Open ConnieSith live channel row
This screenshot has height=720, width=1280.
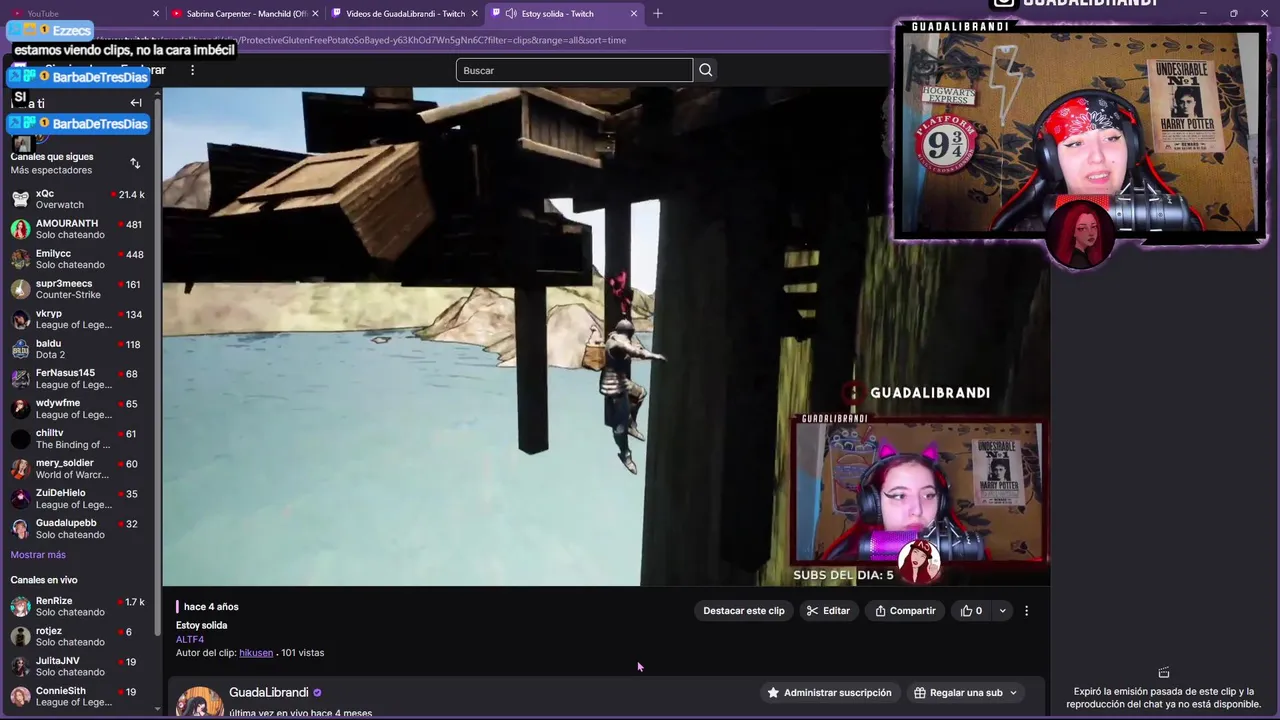point(80,697)
